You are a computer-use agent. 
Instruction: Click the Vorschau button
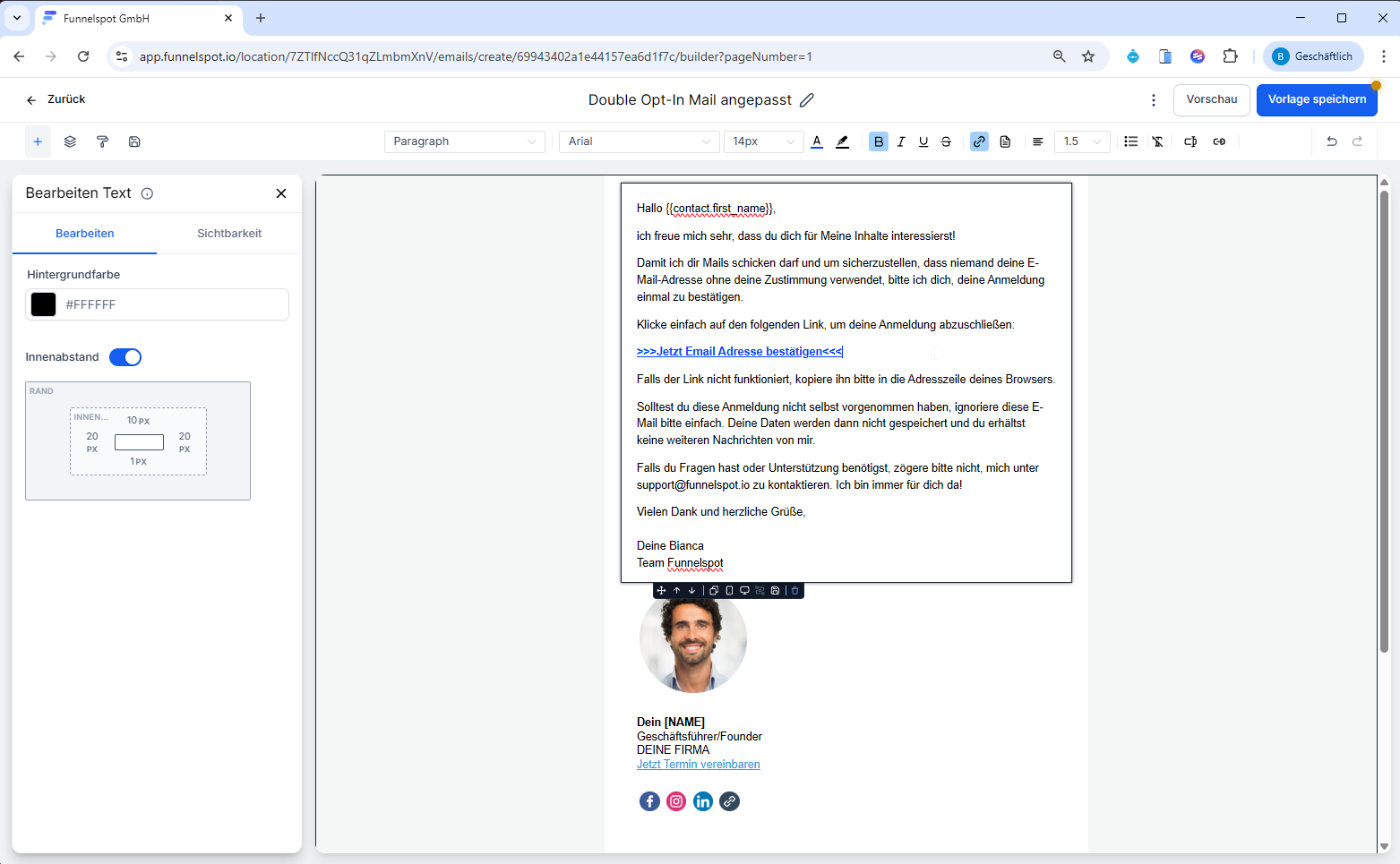(x=1211, y=99)
